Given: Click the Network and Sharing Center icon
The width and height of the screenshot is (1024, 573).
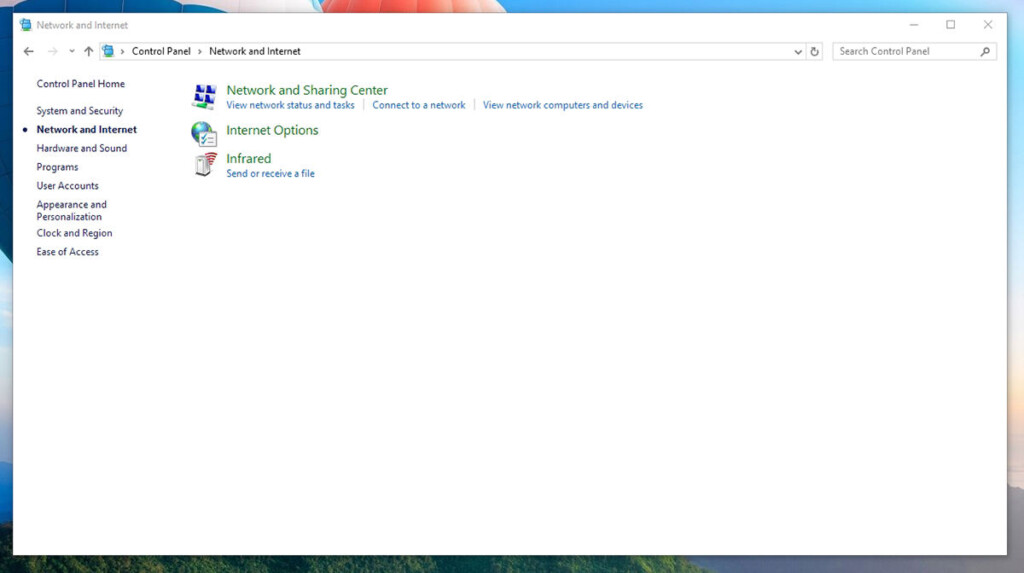Looking at the screenshot, I should coord(204,96).
